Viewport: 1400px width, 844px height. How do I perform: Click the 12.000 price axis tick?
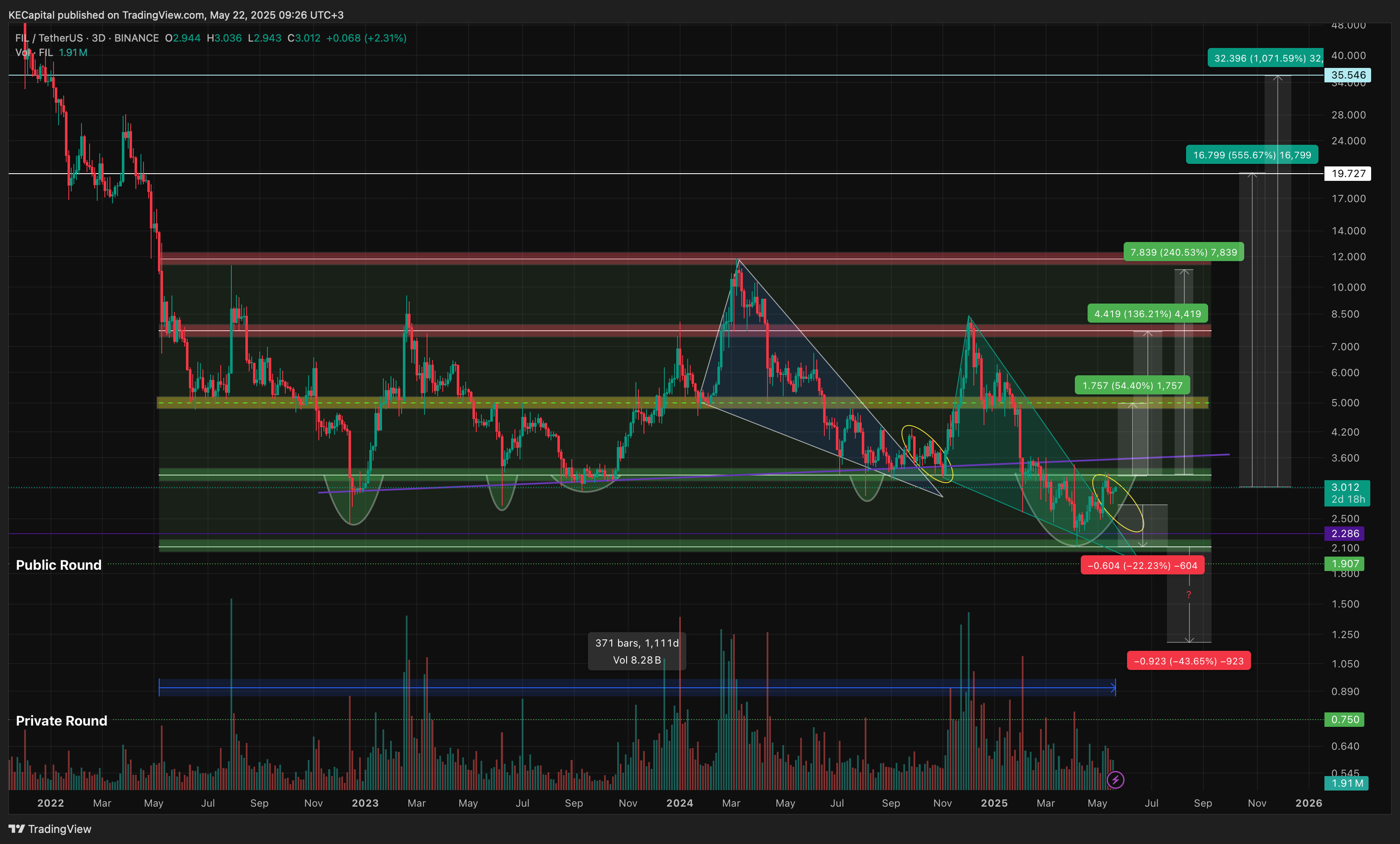pyautogui.click(x=1348, y=257)
